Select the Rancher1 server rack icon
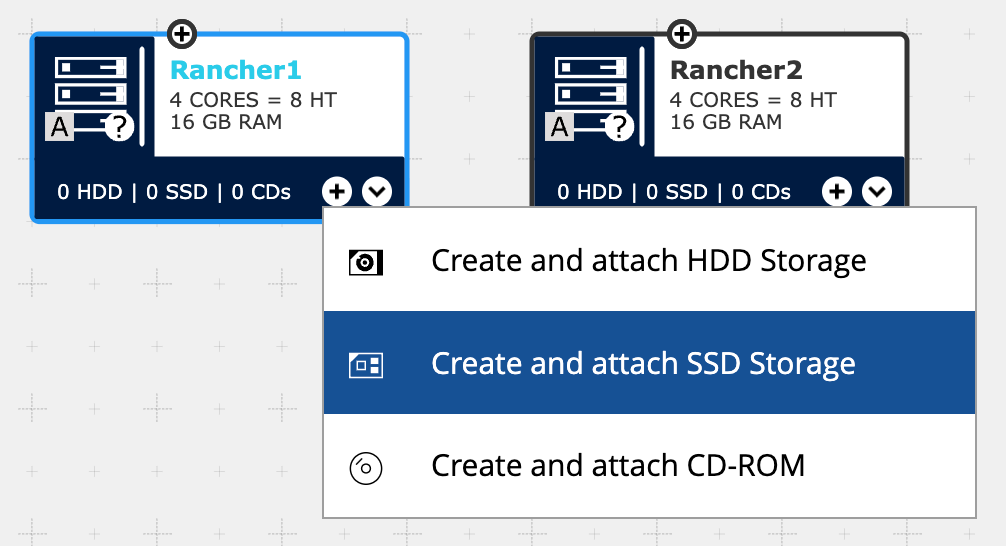Image resolution: width=1006 pixels, height=546 pixels. click(x=90, y=81)
